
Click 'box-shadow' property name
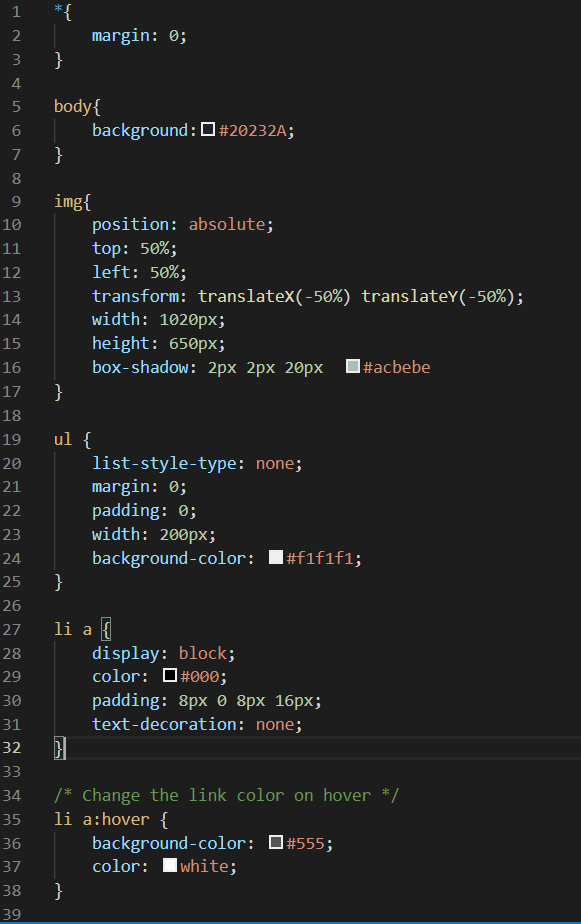click(x=140, y=367)
